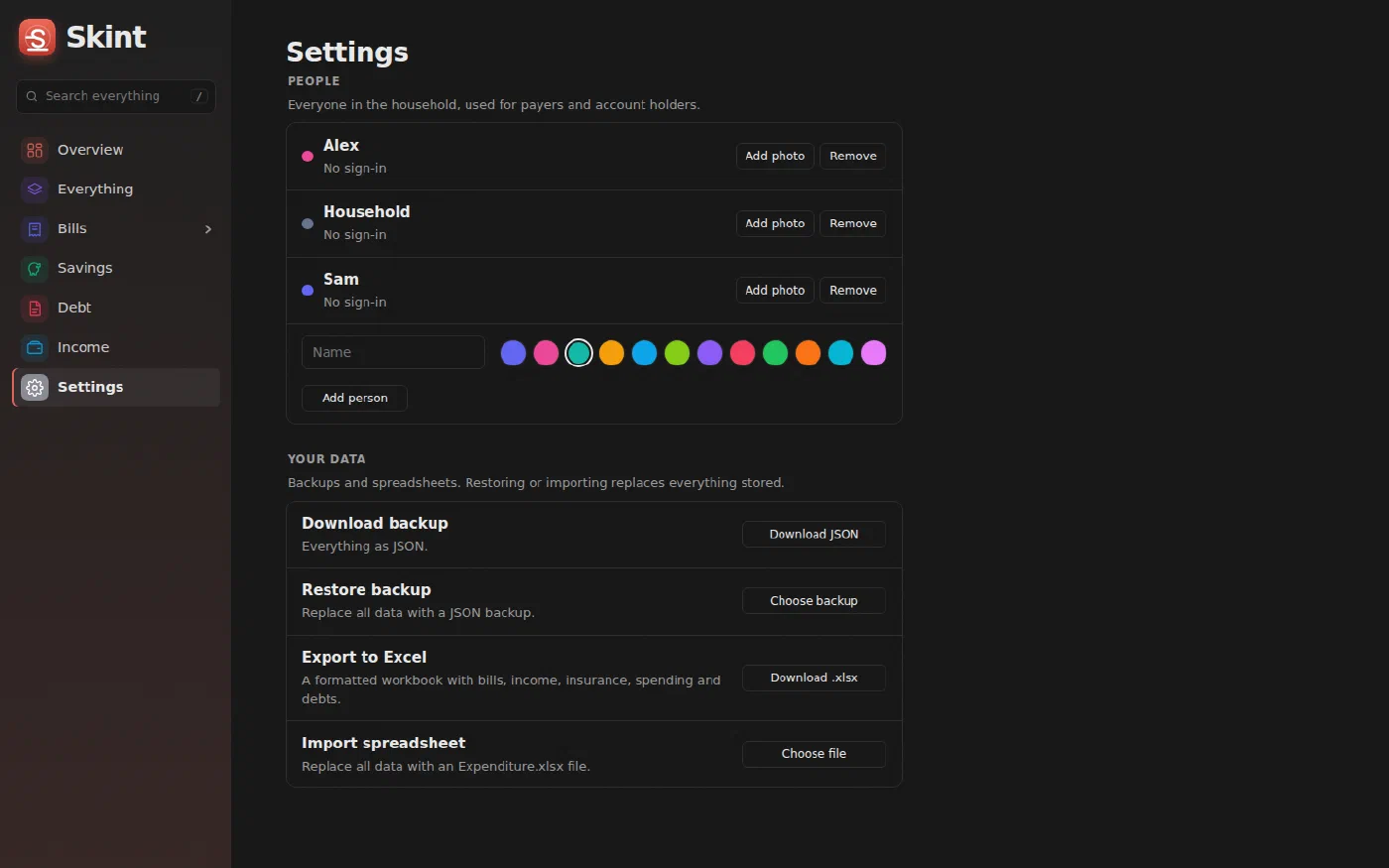Viewport: 1389px width, 868px height.
Task: Remove the Household person
Action: 853,224
